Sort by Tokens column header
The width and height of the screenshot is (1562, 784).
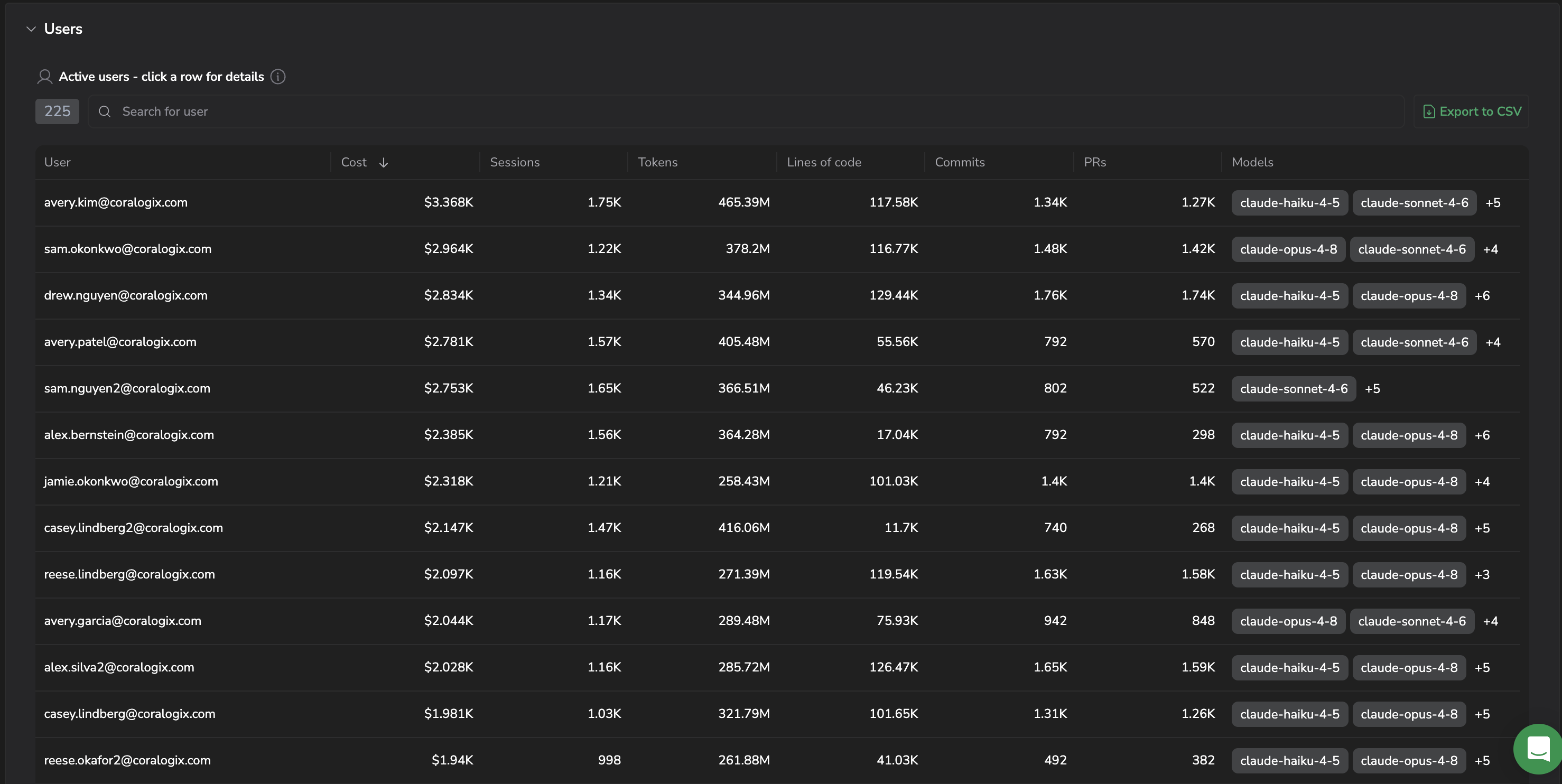click(658, 163)
